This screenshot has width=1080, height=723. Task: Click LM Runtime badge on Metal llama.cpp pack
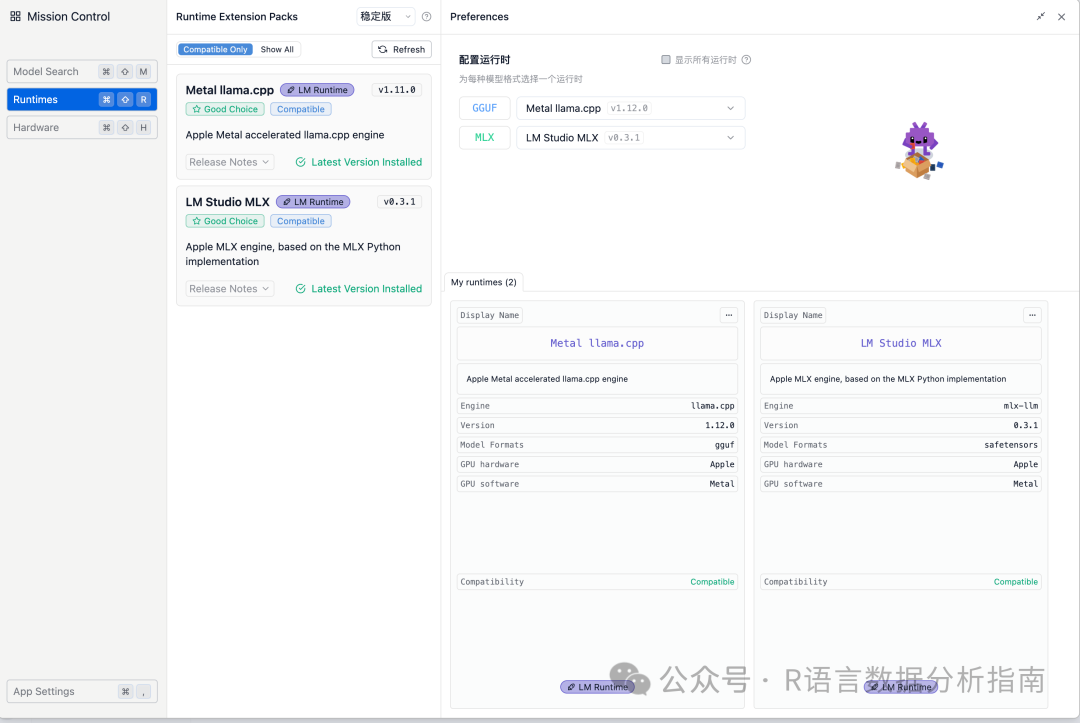(x=318, y=90)
